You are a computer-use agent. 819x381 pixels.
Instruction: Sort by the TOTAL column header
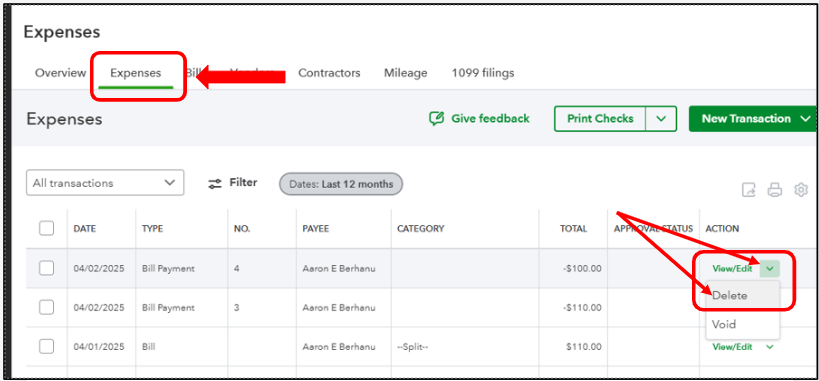(x=574, y=228)
